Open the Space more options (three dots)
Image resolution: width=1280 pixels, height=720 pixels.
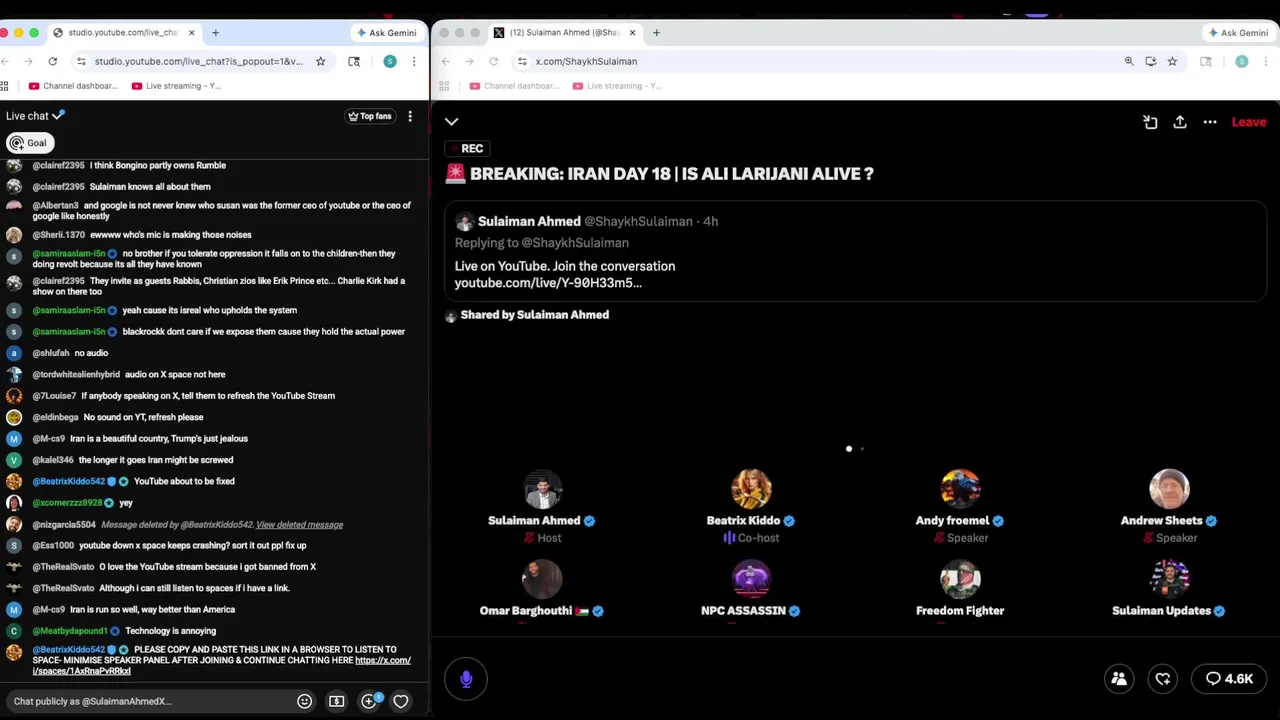1210,122
